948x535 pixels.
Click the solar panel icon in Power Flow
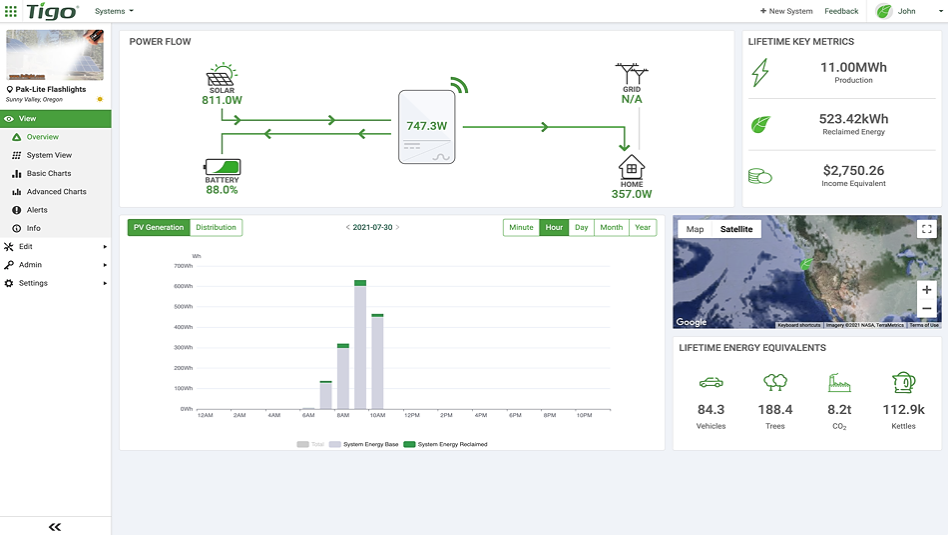(221, 76)
